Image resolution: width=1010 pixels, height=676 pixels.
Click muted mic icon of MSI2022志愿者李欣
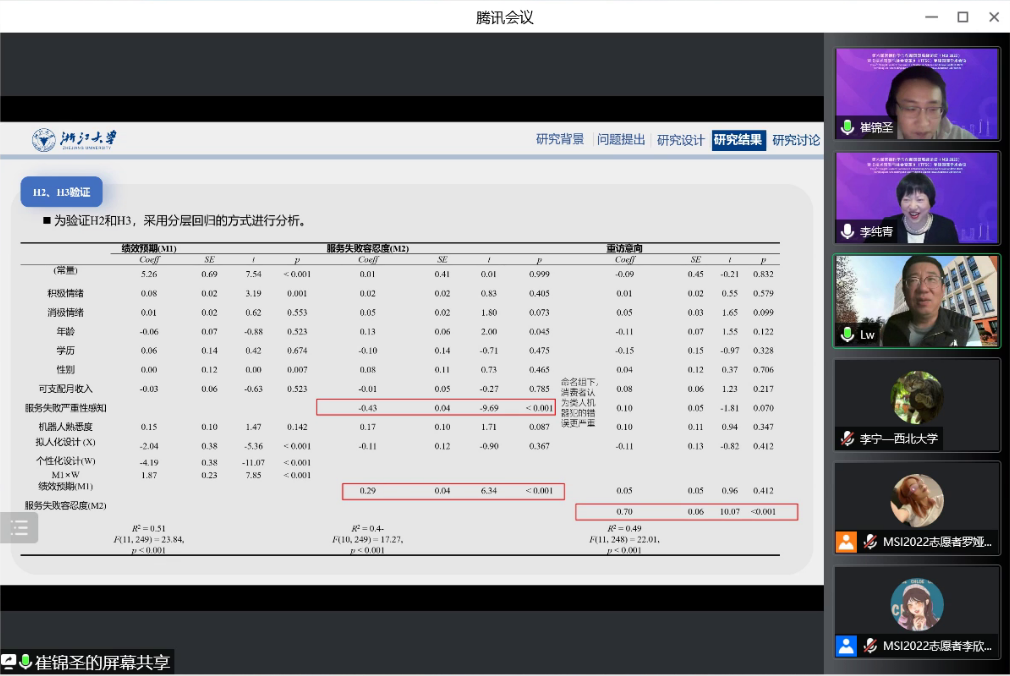pyautogui.click(x=871, y=645)
